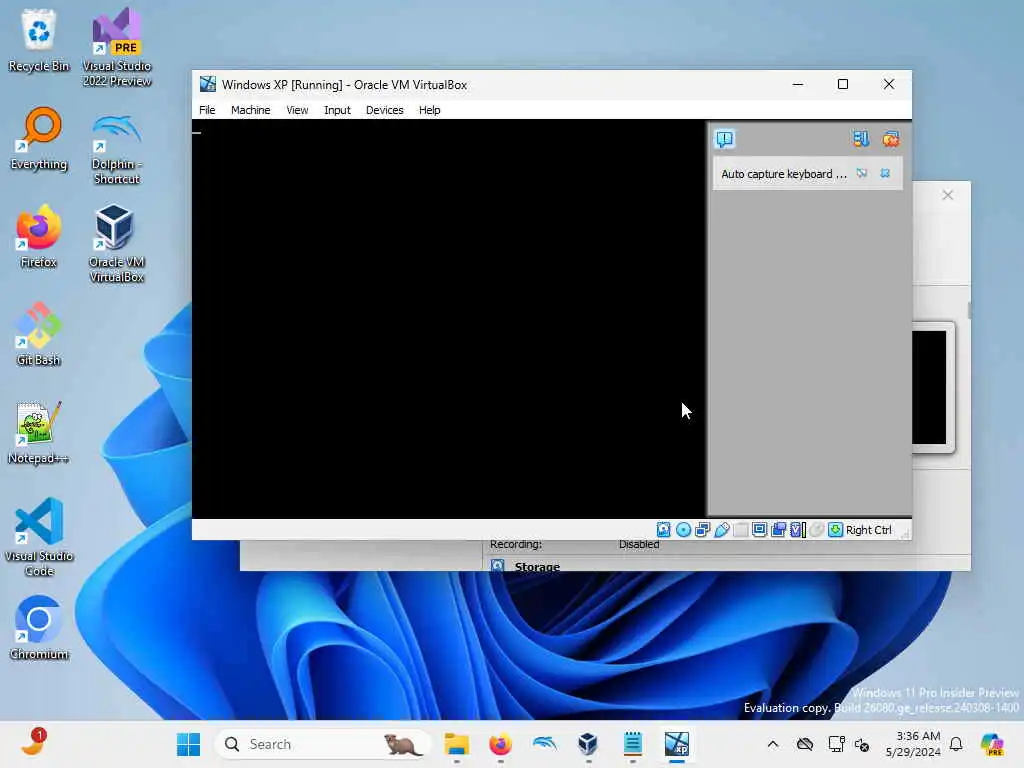Click inside the black VM display area
1024x768 pixels.
[449, 319]
